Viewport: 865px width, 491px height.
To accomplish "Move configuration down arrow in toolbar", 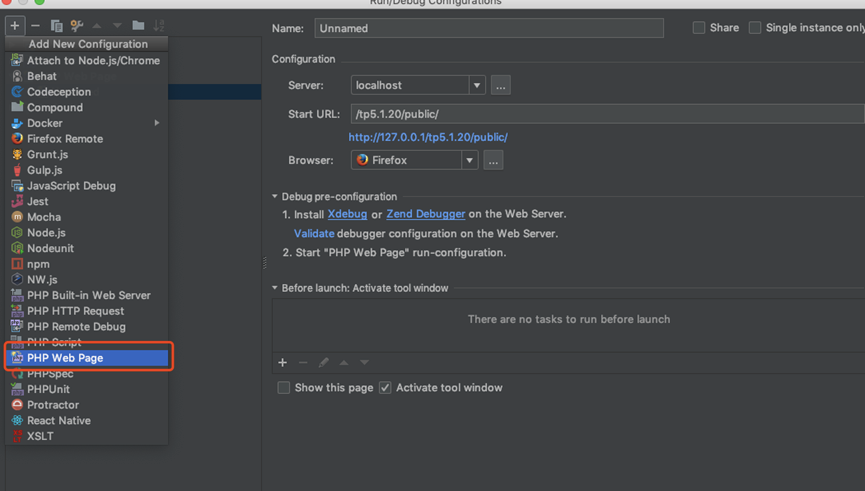I will click(117, 25).
